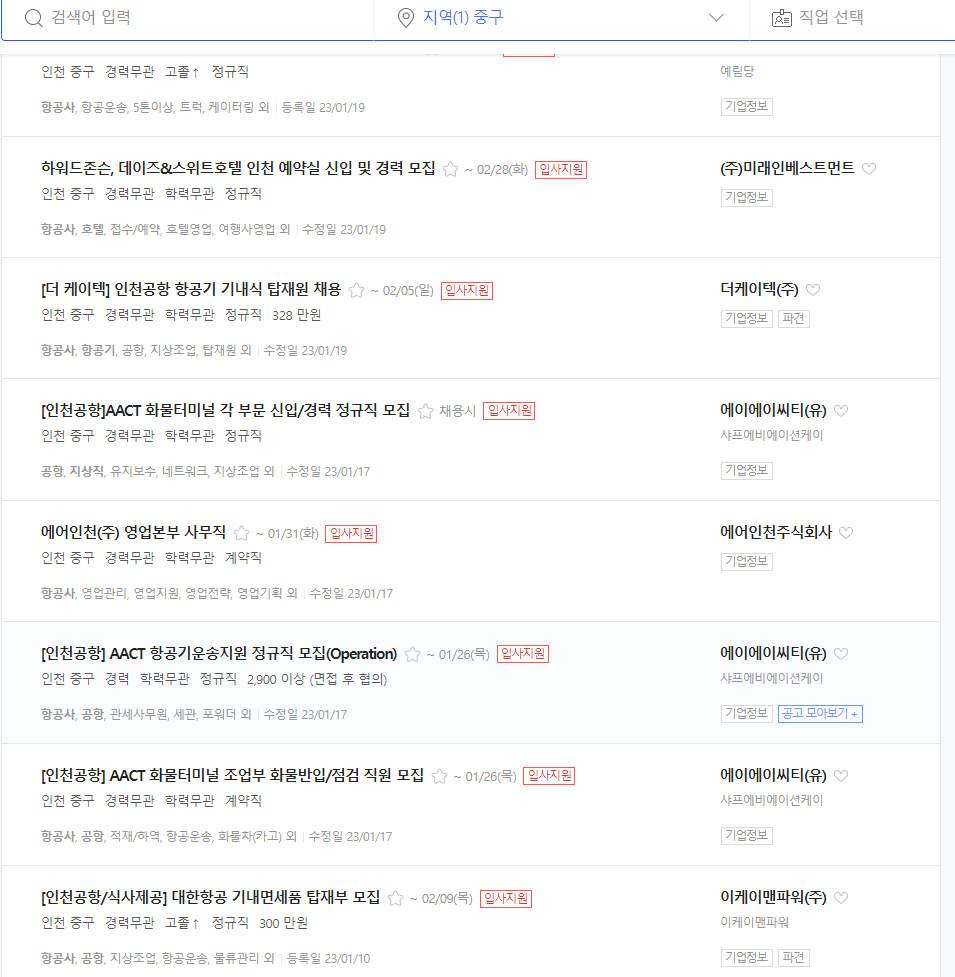This screenshot has height=977, width=955.
Task: Click deadline text 채용시
Action: tap(458, 411)
